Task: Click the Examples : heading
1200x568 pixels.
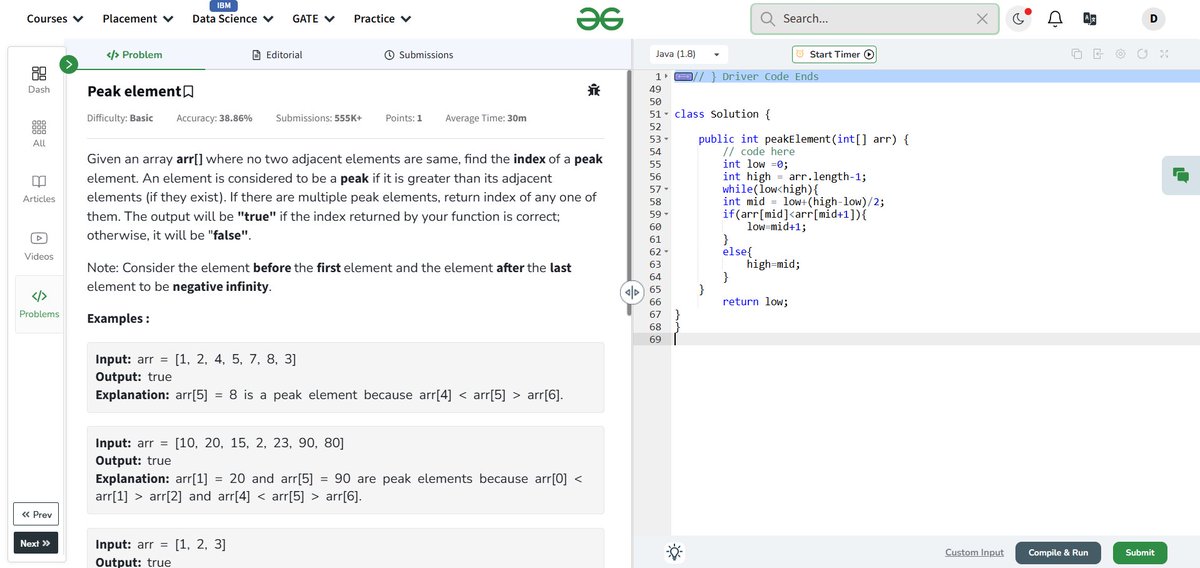Action: 118,318
